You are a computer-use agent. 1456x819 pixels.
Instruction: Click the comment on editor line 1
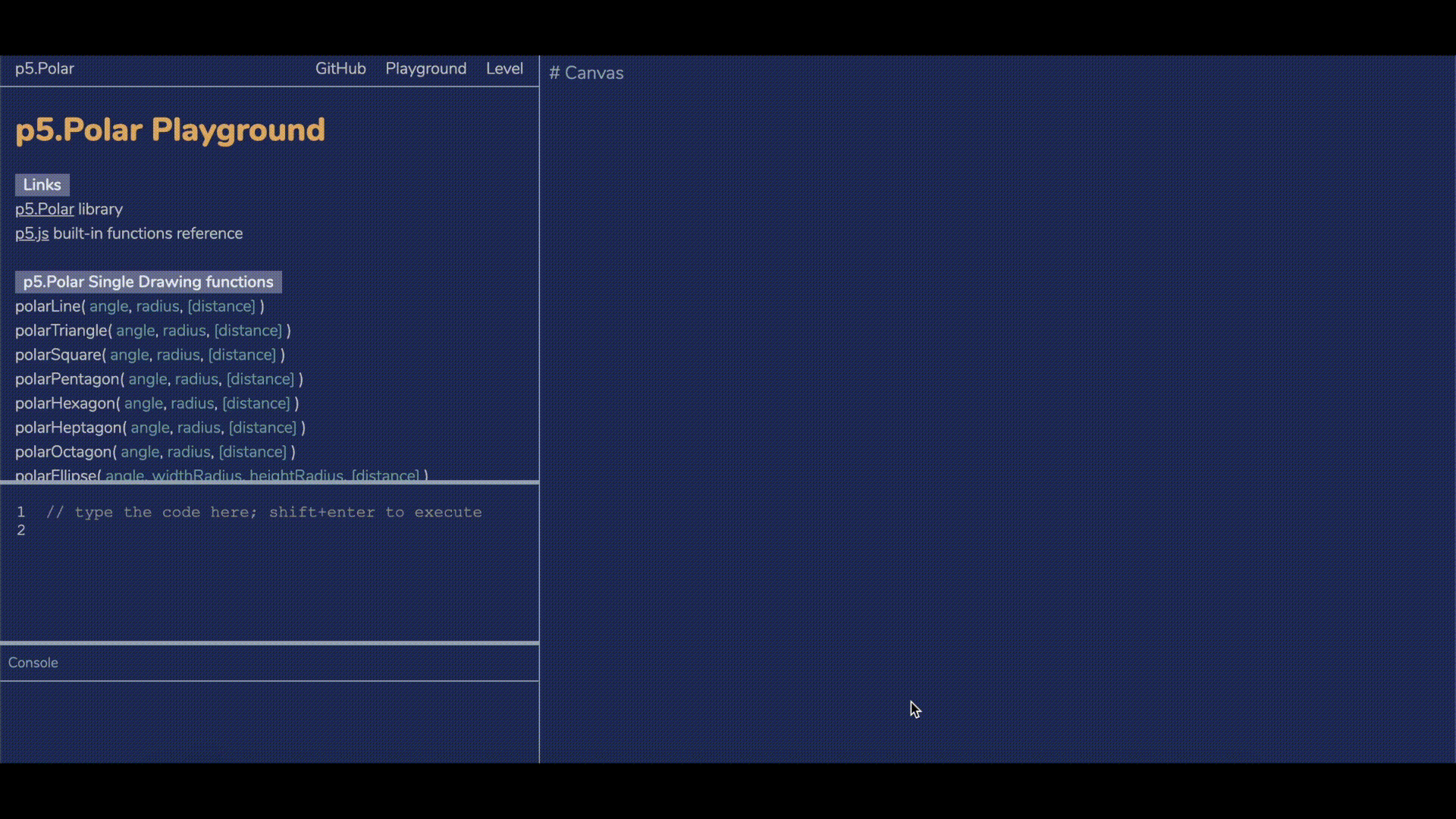[x=264, y=513]
